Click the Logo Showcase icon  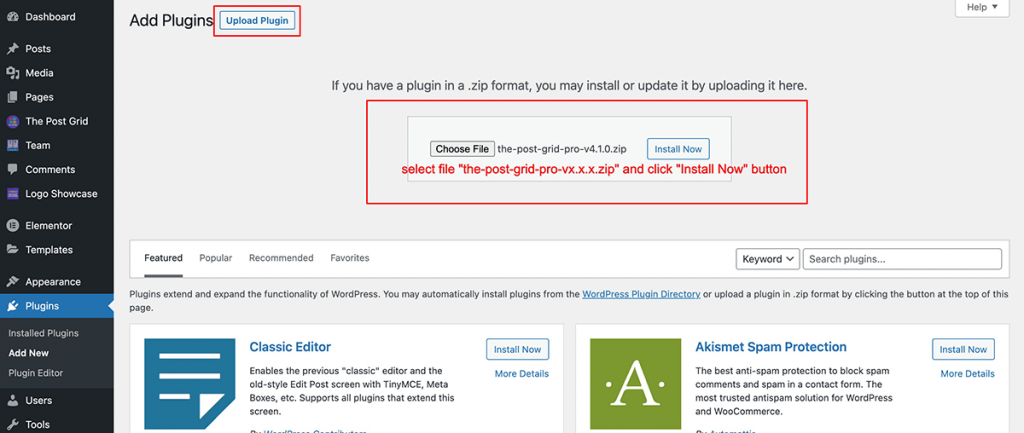[12, 194]
